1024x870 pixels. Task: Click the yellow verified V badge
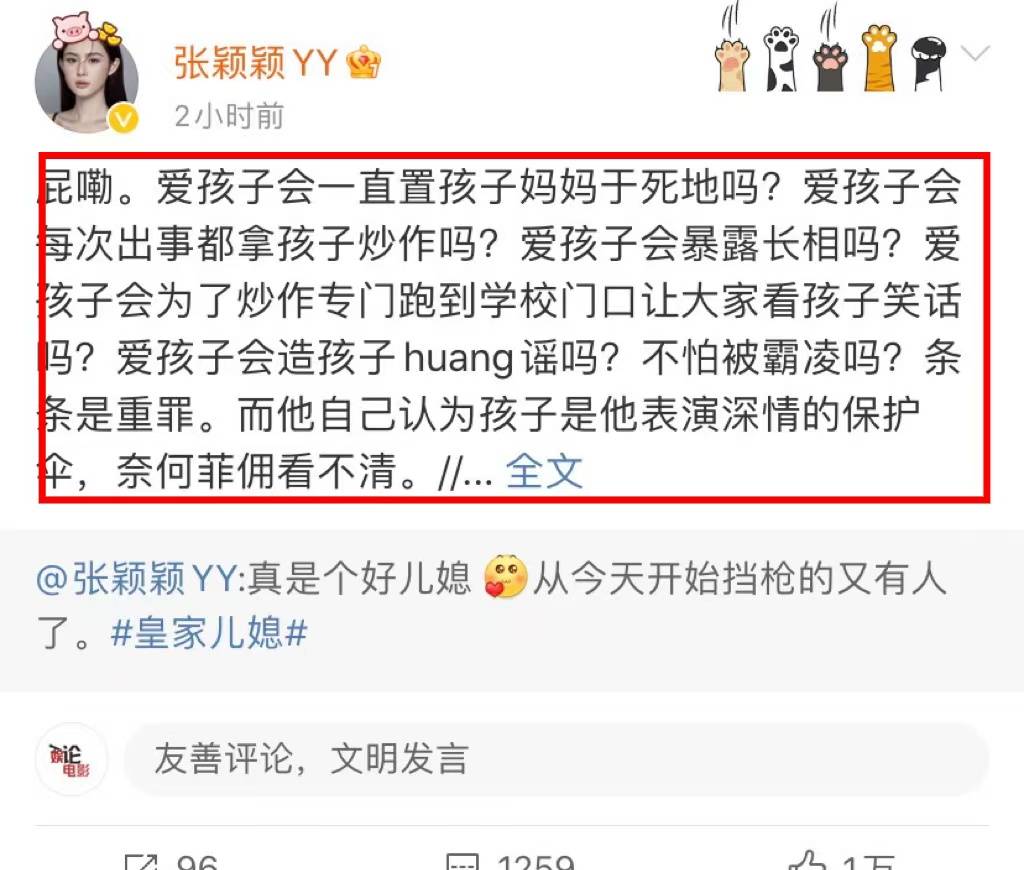[123, 118]
